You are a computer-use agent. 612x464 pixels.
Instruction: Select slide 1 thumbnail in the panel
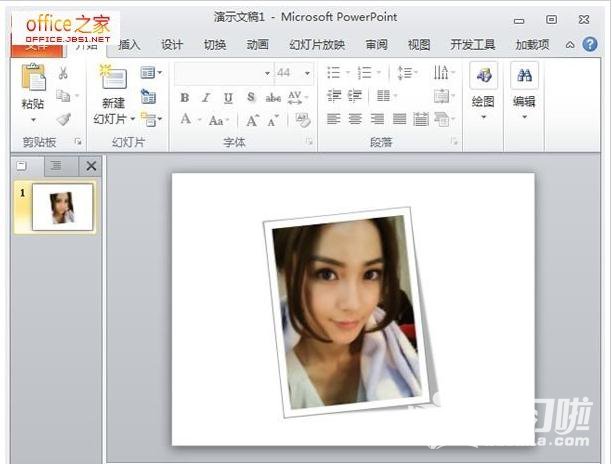click(x=62, y=207)
